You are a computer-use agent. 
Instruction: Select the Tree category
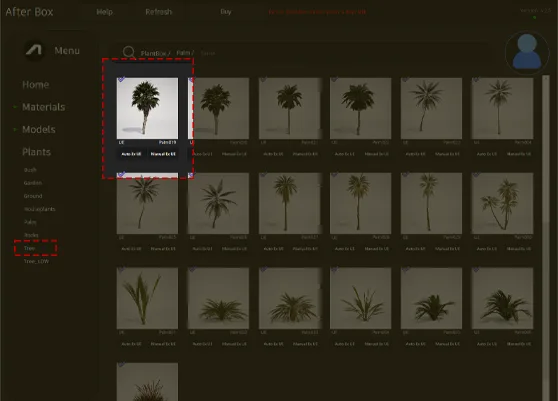tap(30, 248)
